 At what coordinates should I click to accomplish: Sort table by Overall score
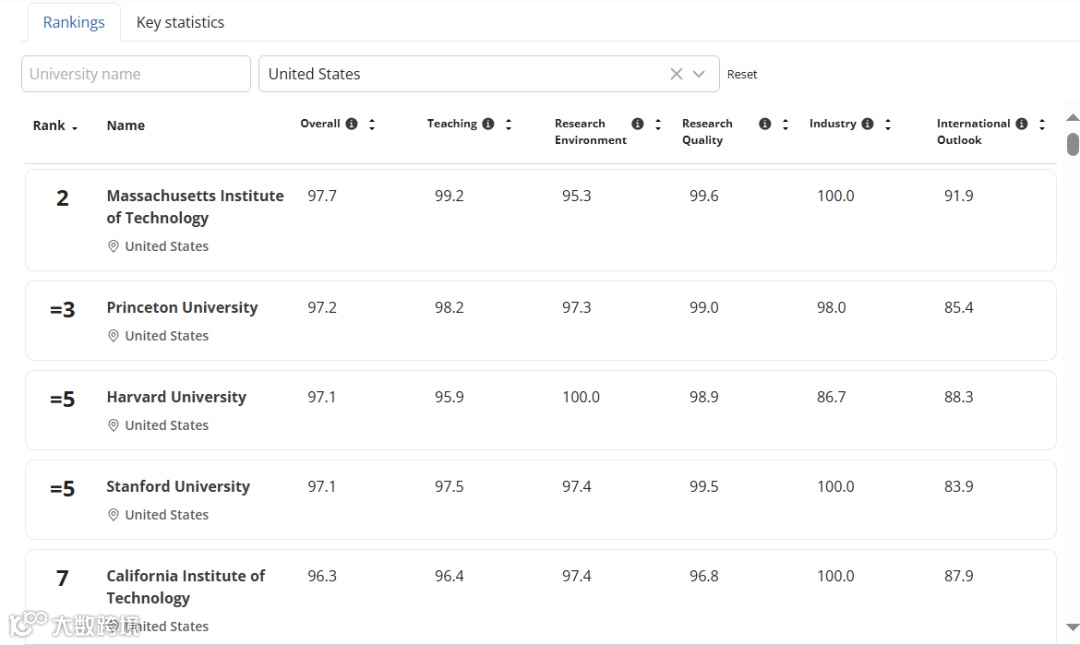pyautogui.click(x=372, y=124)
